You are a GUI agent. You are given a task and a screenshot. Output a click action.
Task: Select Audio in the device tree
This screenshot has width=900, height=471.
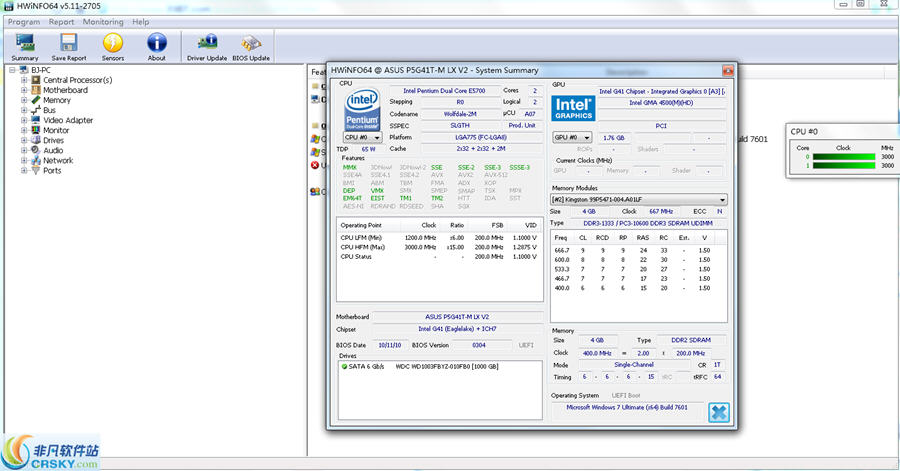point(53,150)
